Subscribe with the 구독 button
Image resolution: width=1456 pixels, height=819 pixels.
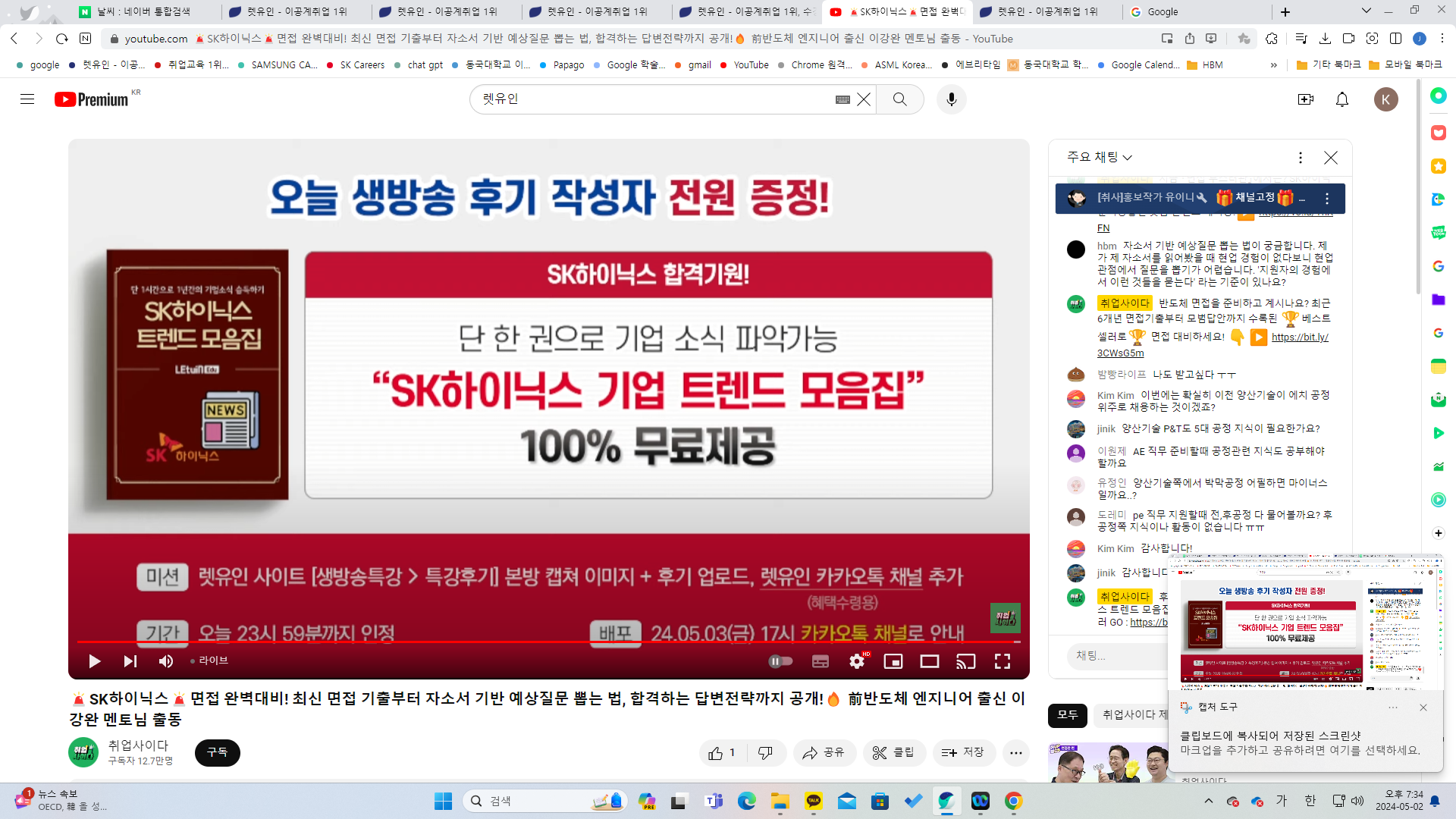click(218, 752)
